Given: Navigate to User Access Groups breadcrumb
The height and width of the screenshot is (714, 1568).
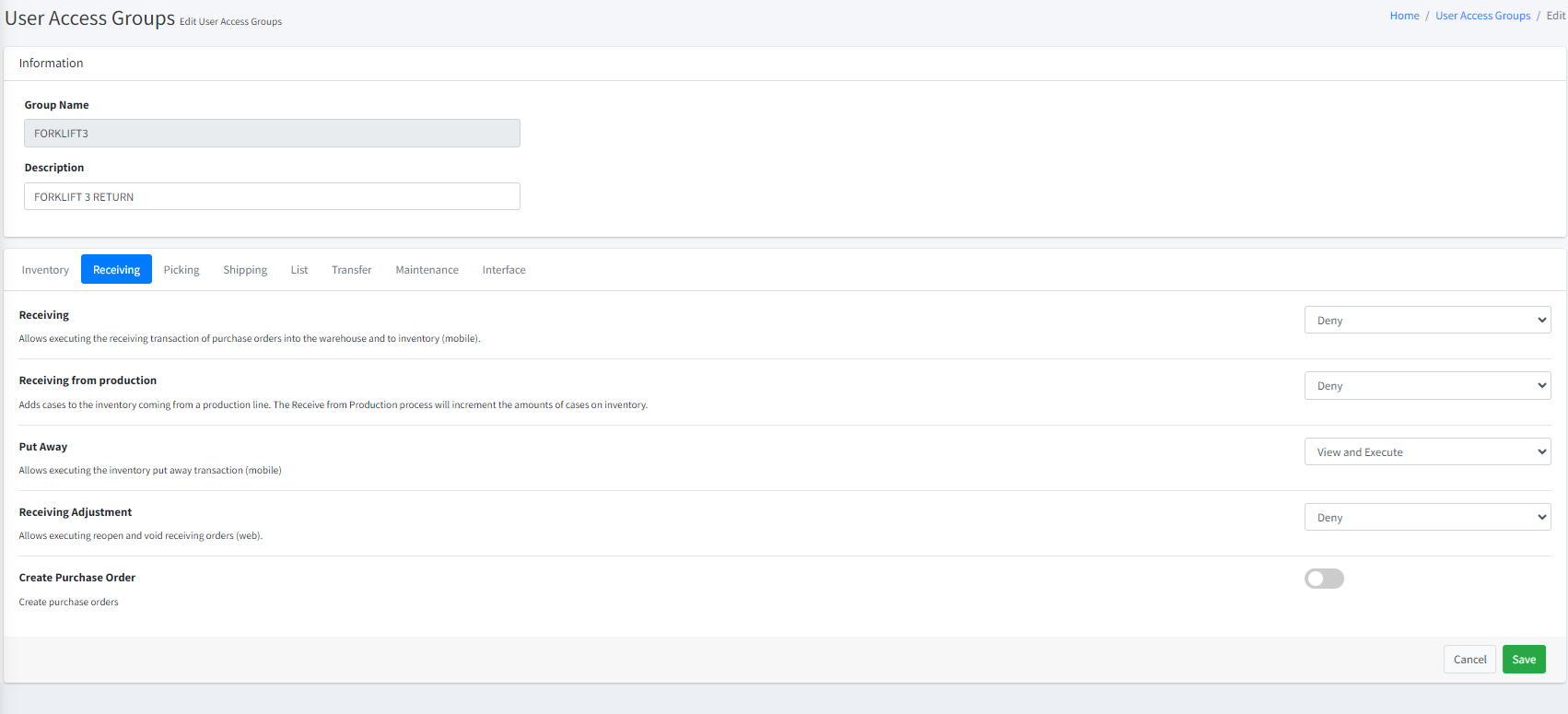Looking at the screenshot, I should tap(1482, 16).
